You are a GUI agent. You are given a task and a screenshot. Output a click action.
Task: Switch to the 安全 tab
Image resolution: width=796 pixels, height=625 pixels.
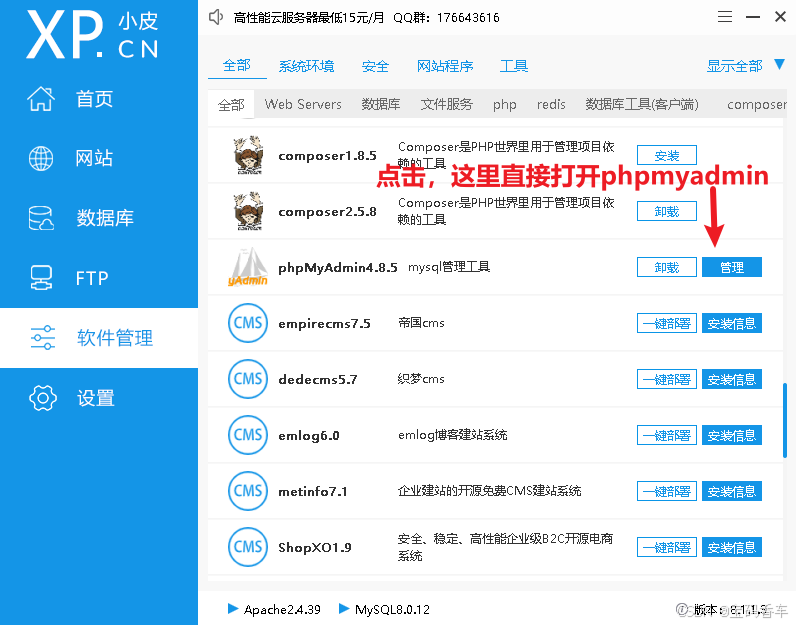[x=375, y=67]
